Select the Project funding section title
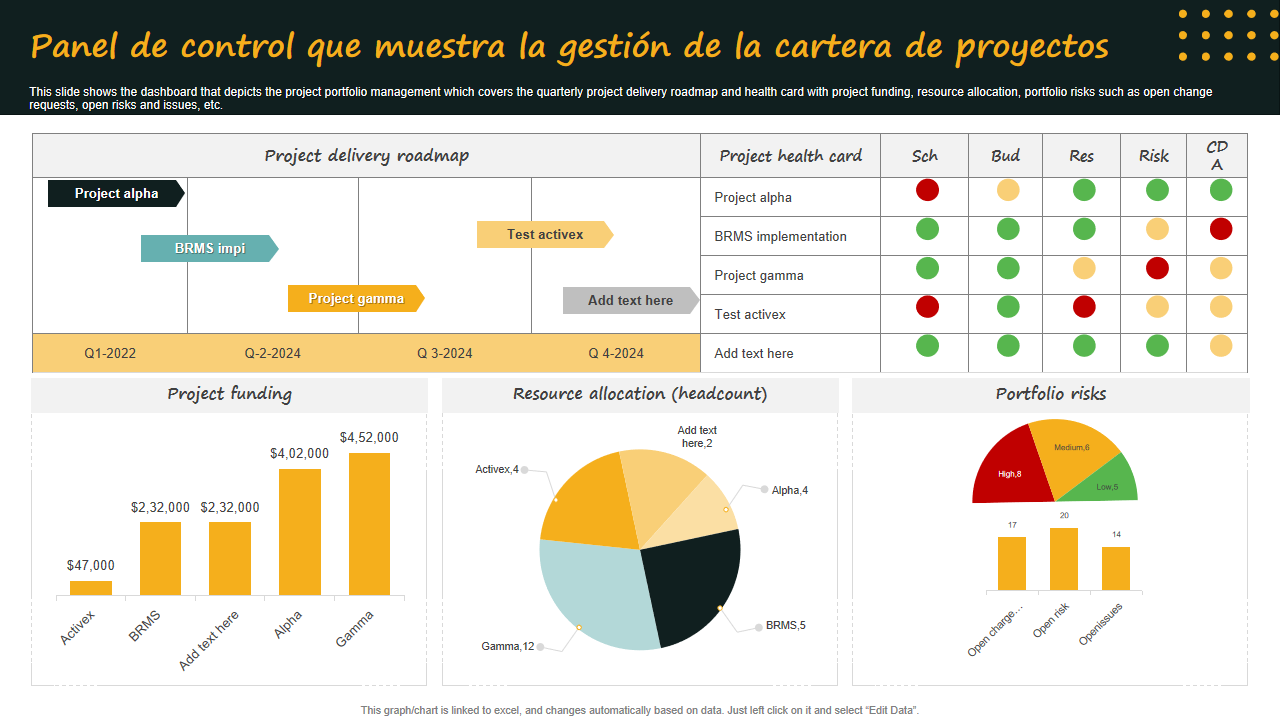 [x=230, y=394]
